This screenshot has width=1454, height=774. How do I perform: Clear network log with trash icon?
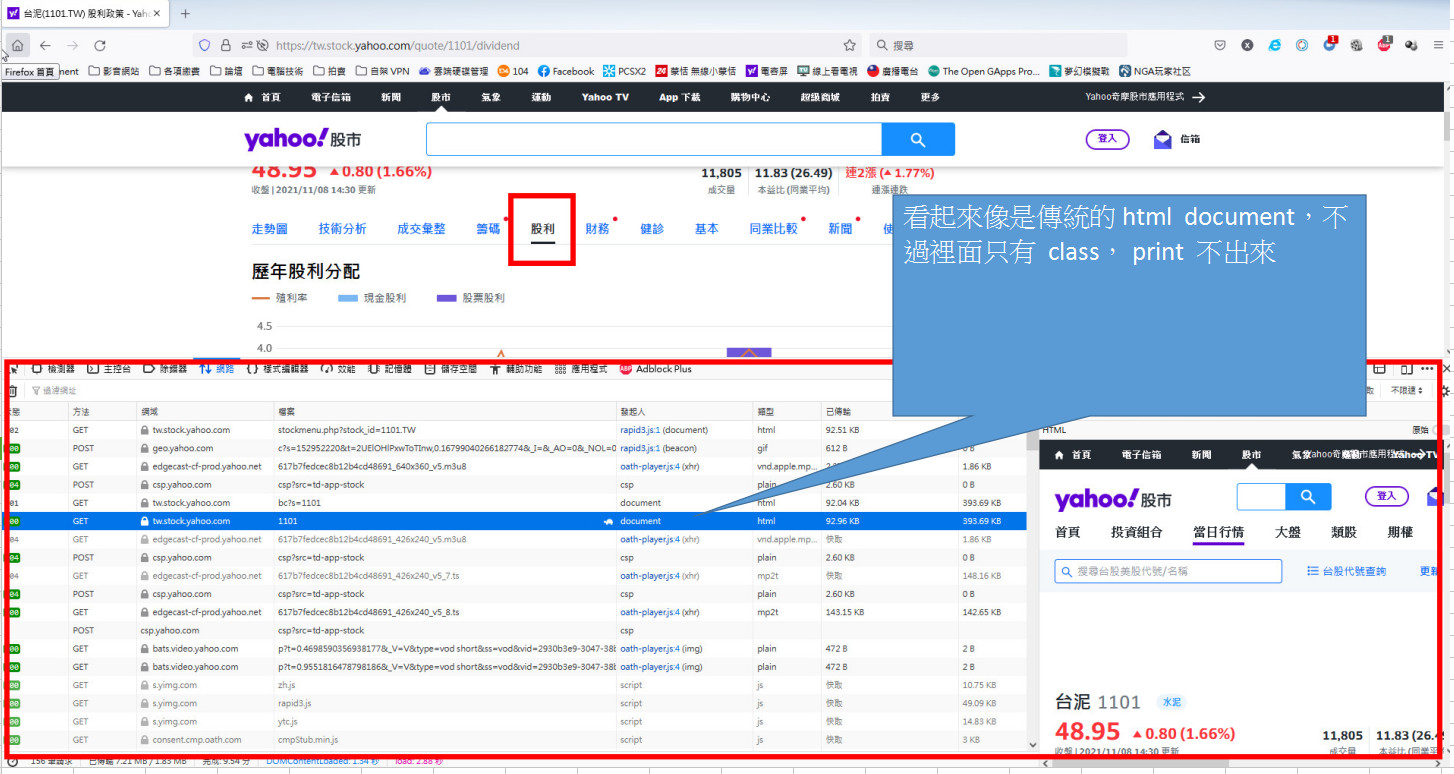coord(13,390)
